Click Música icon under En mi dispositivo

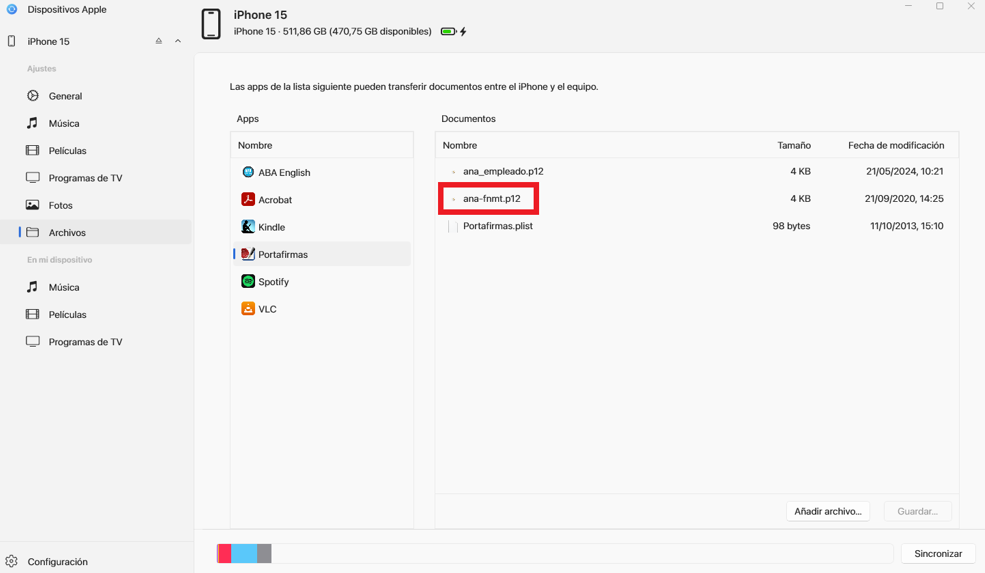click(x=33, y=287)
